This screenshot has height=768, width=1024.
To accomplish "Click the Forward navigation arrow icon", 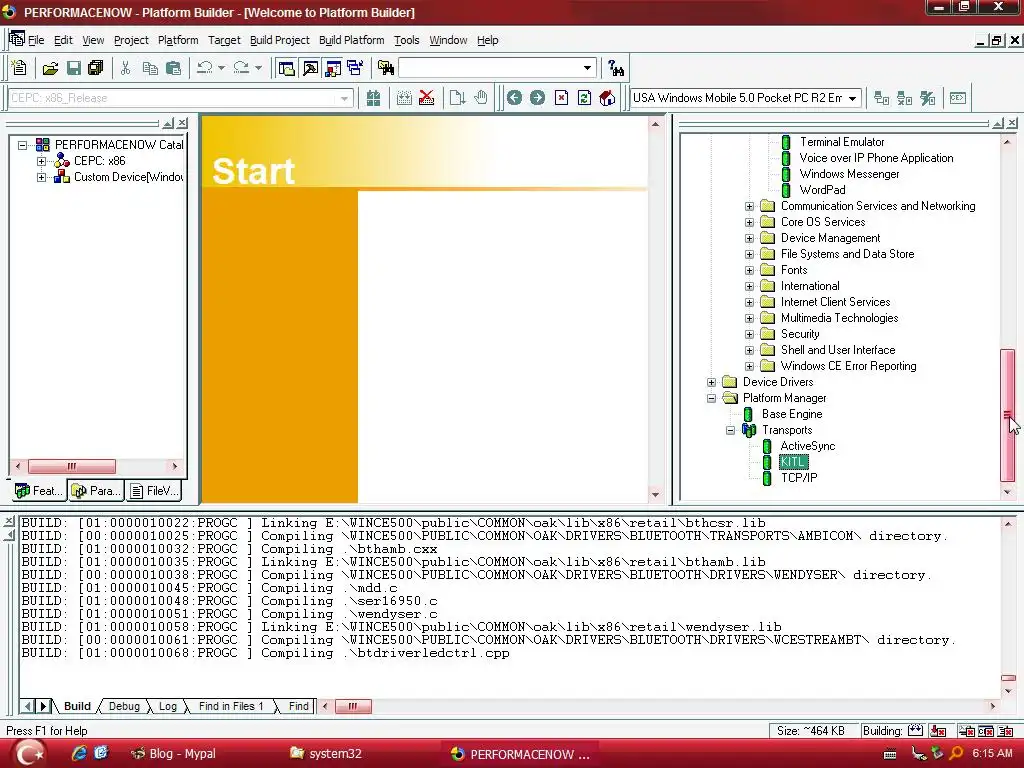I will coord(537,98).
